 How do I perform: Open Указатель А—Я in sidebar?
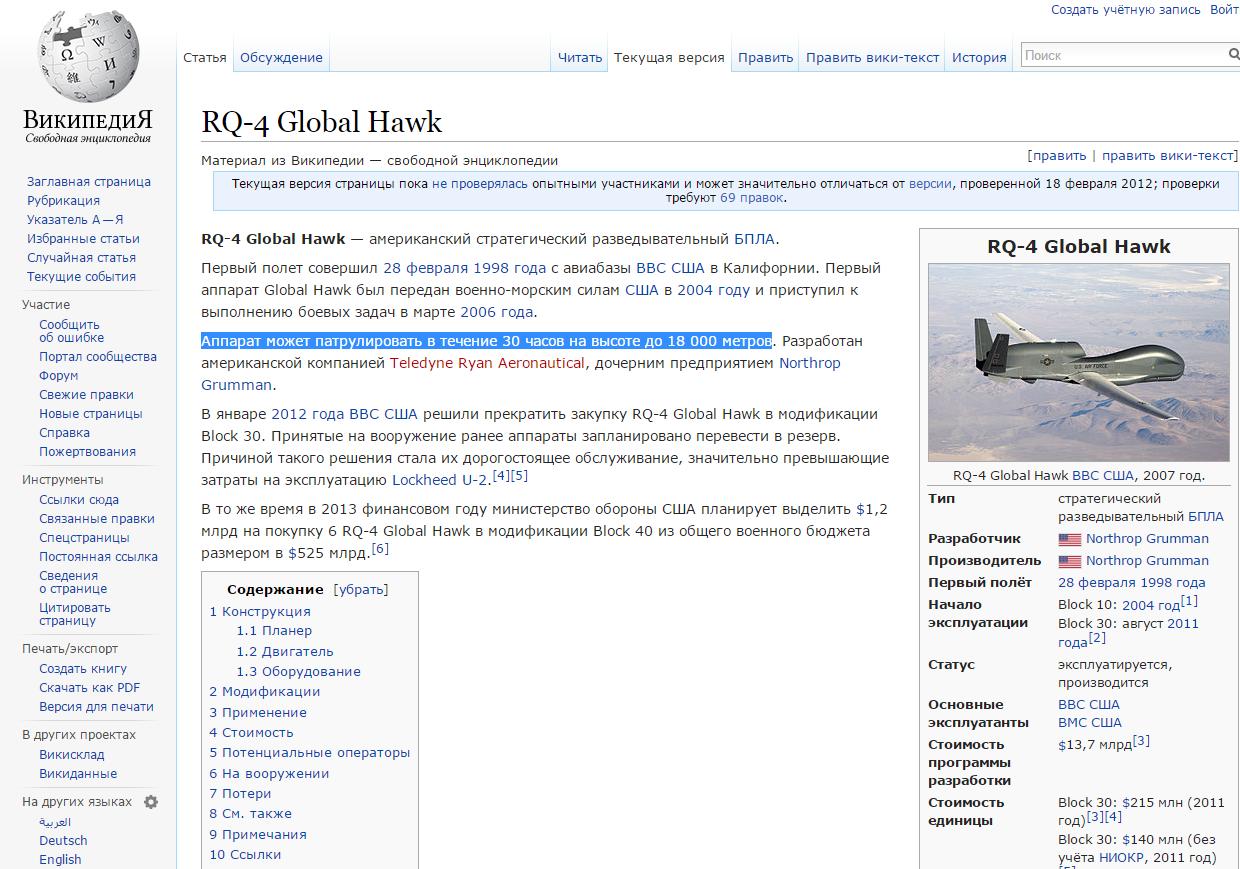pos(75,220)
